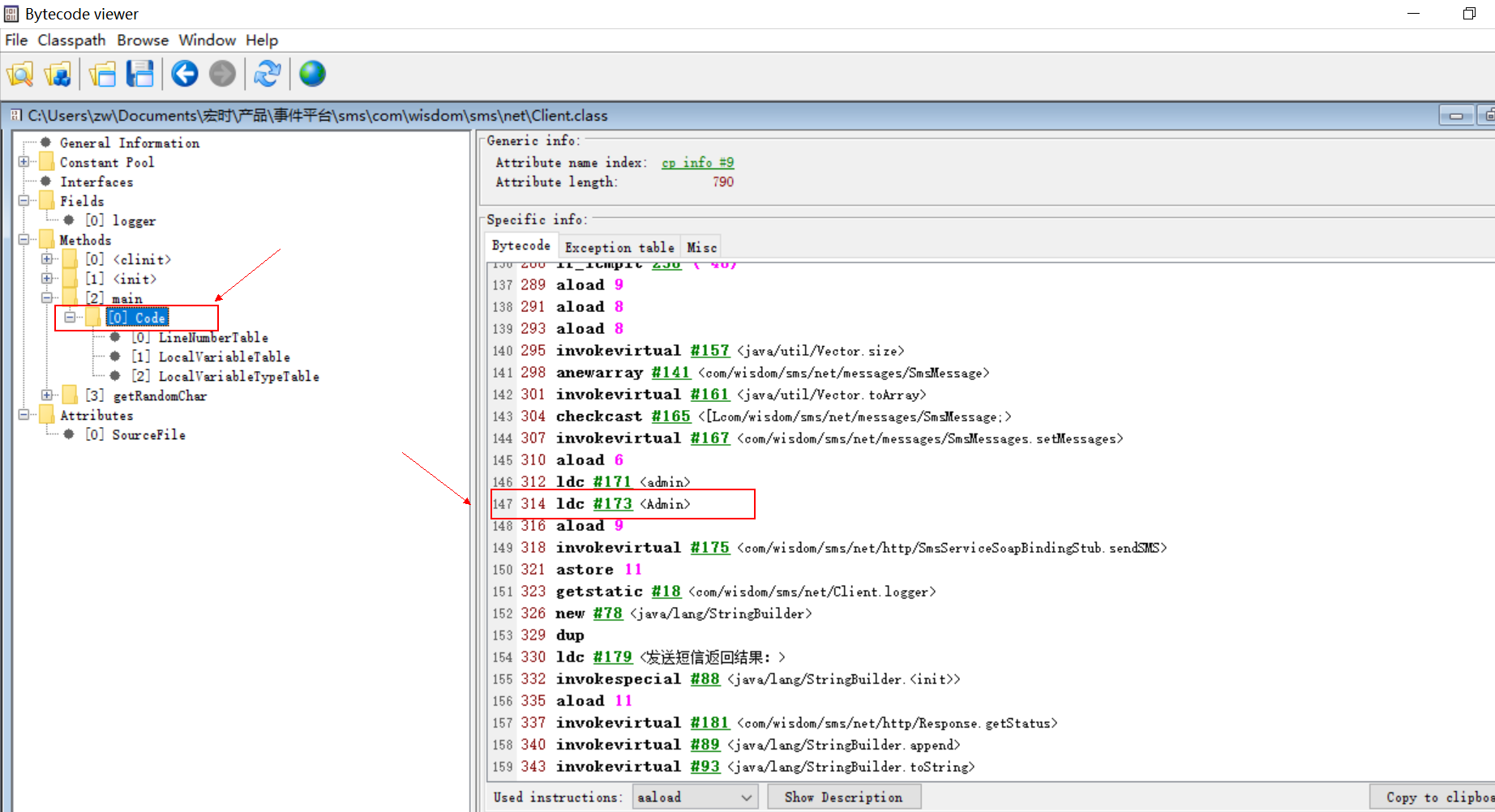The width and height of the screenshot is (1495, 812).
Task: Click the Constant Pool folder icon
Action: pyautogui.click(x=47, y=162)
